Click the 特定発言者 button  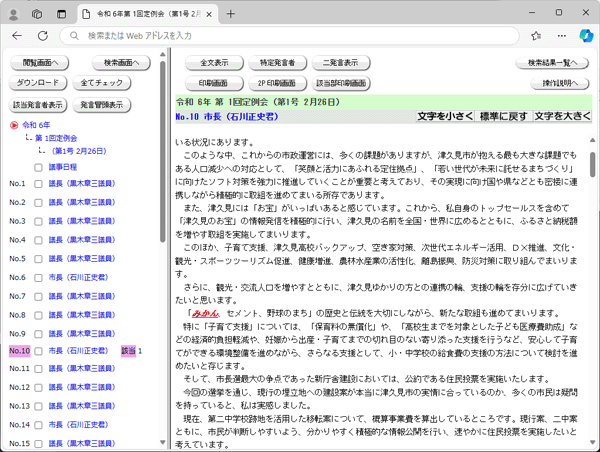coord(277,63)
